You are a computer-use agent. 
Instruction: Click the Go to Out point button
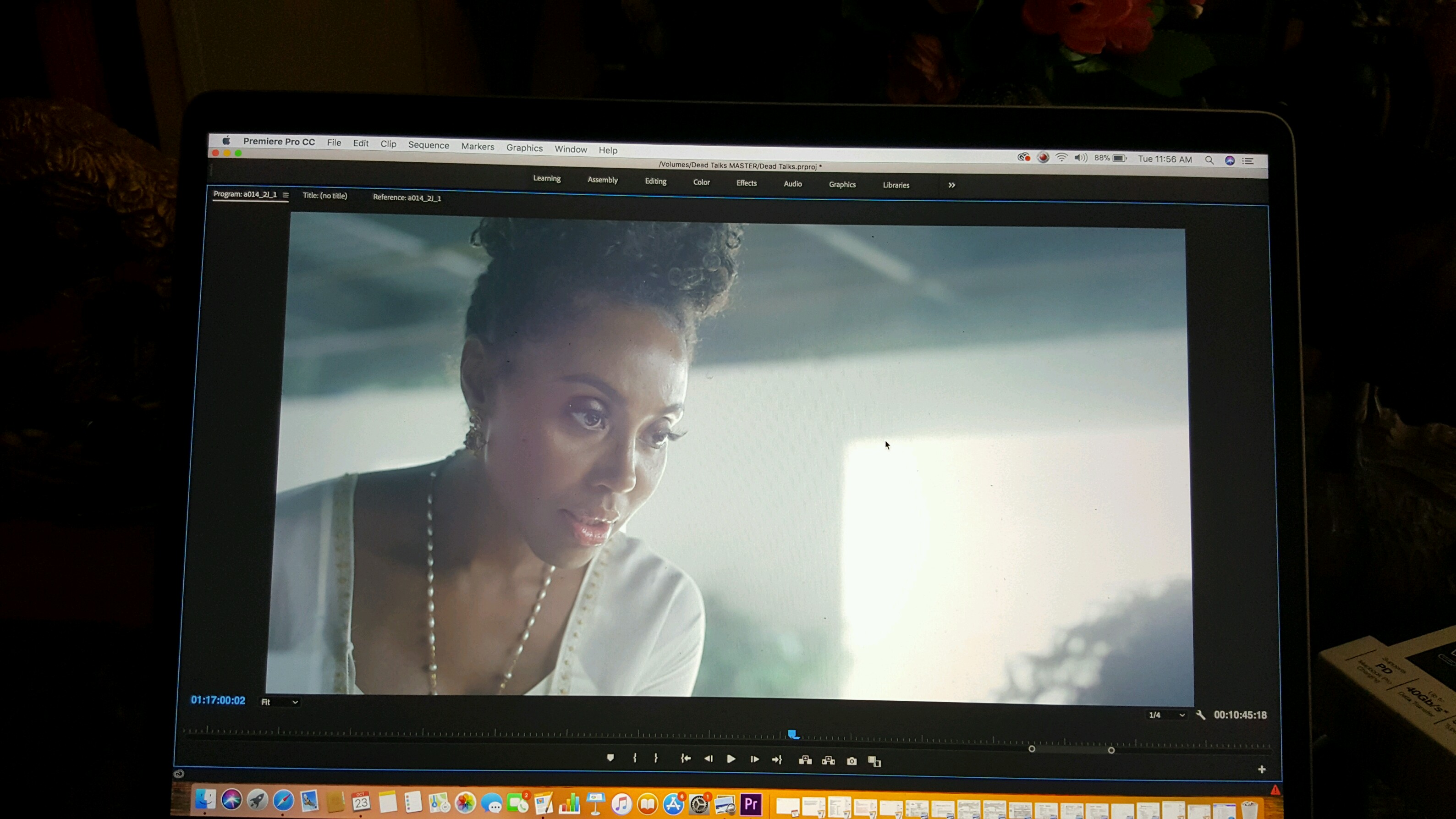coord(777,760)
